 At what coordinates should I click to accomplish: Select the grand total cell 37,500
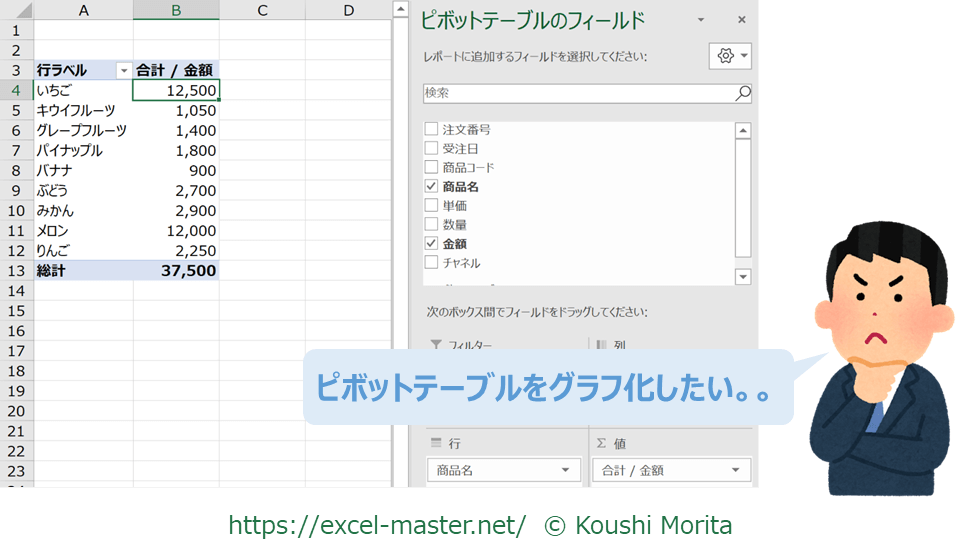[x=176, y=271]
